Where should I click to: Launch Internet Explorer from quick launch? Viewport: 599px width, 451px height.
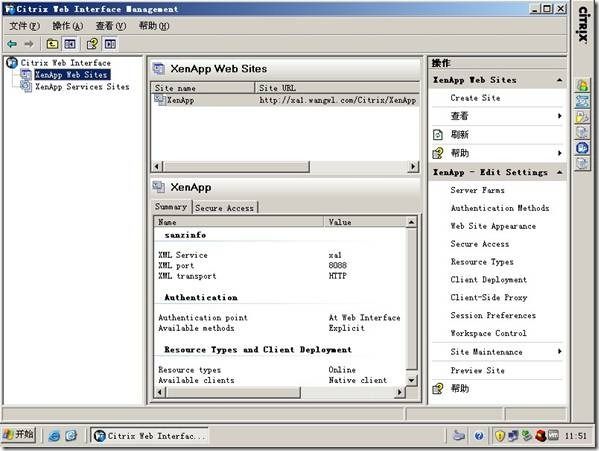click(54, 436)
